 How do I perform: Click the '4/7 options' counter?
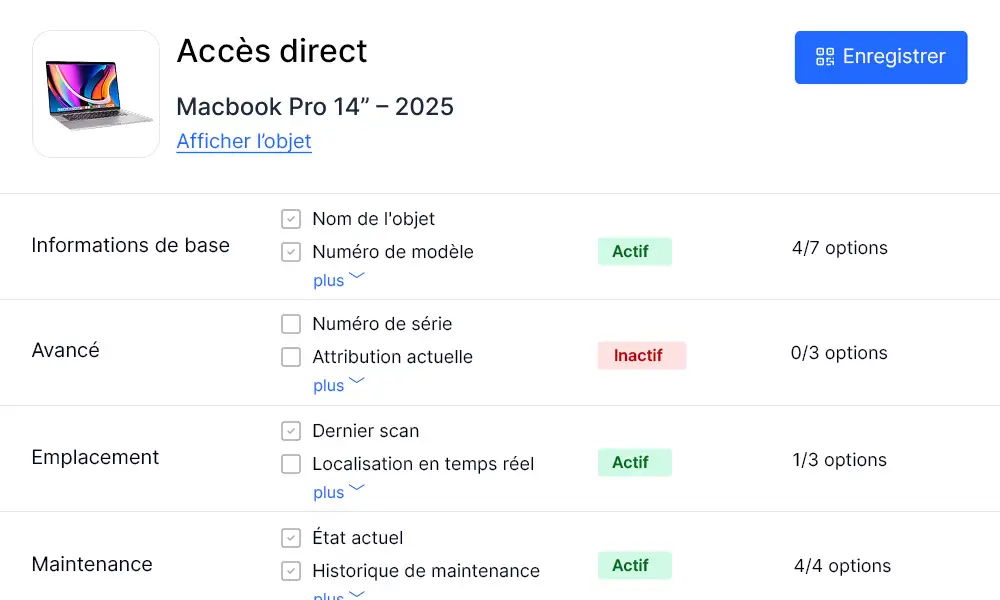pyautogui.click(x=839, y=247)
